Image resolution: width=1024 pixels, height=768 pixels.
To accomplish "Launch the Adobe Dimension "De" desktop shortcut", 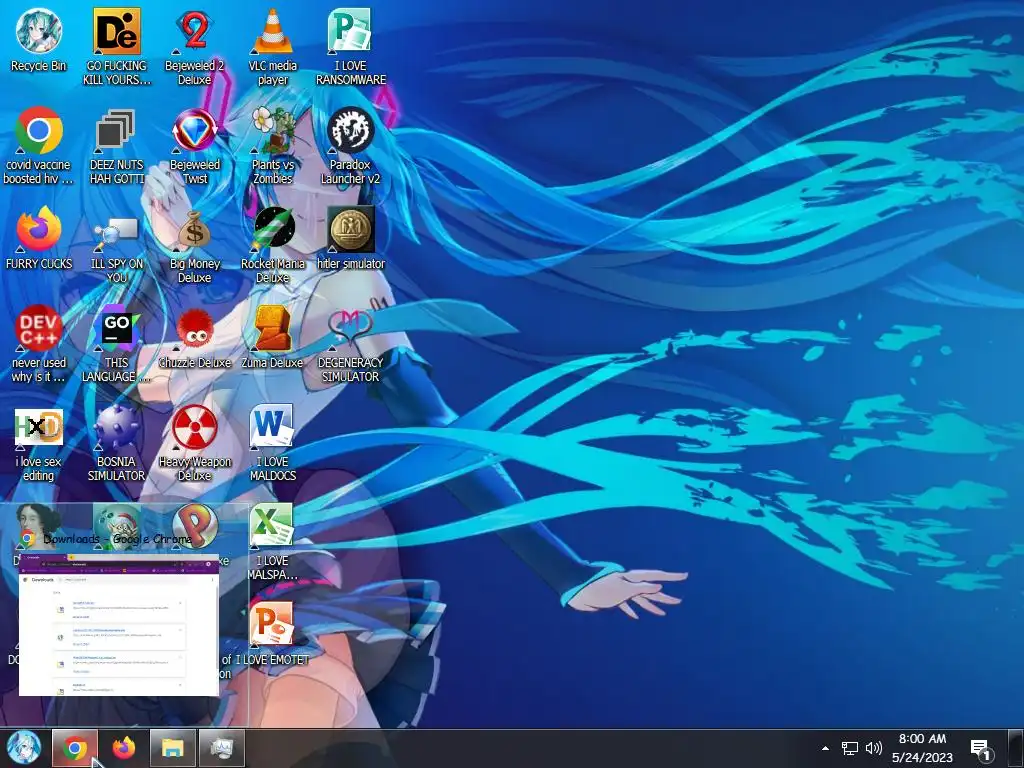I will (116, 47).
